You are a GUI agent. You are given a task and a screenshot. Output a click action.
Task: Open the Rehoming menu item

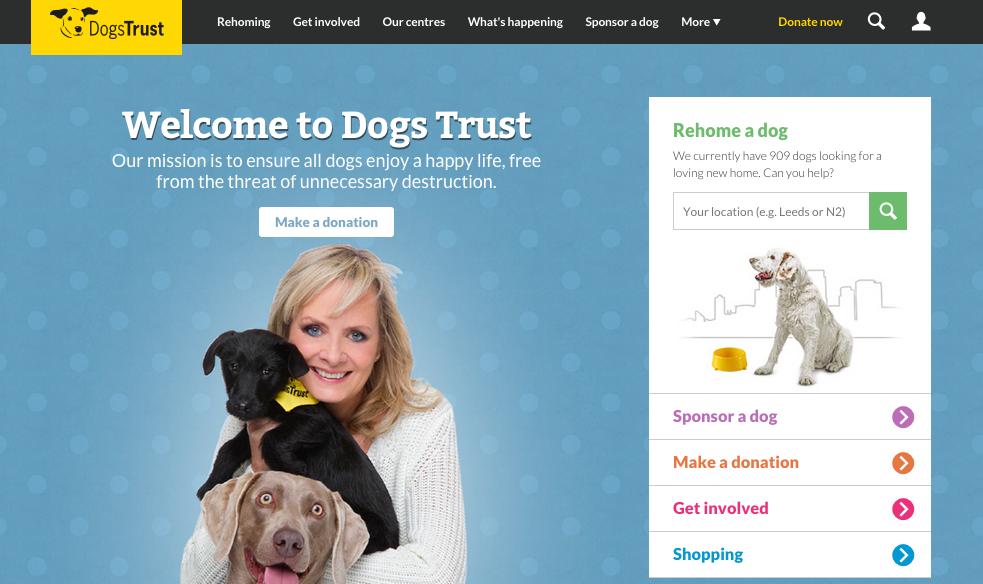[x=243, y=22]
